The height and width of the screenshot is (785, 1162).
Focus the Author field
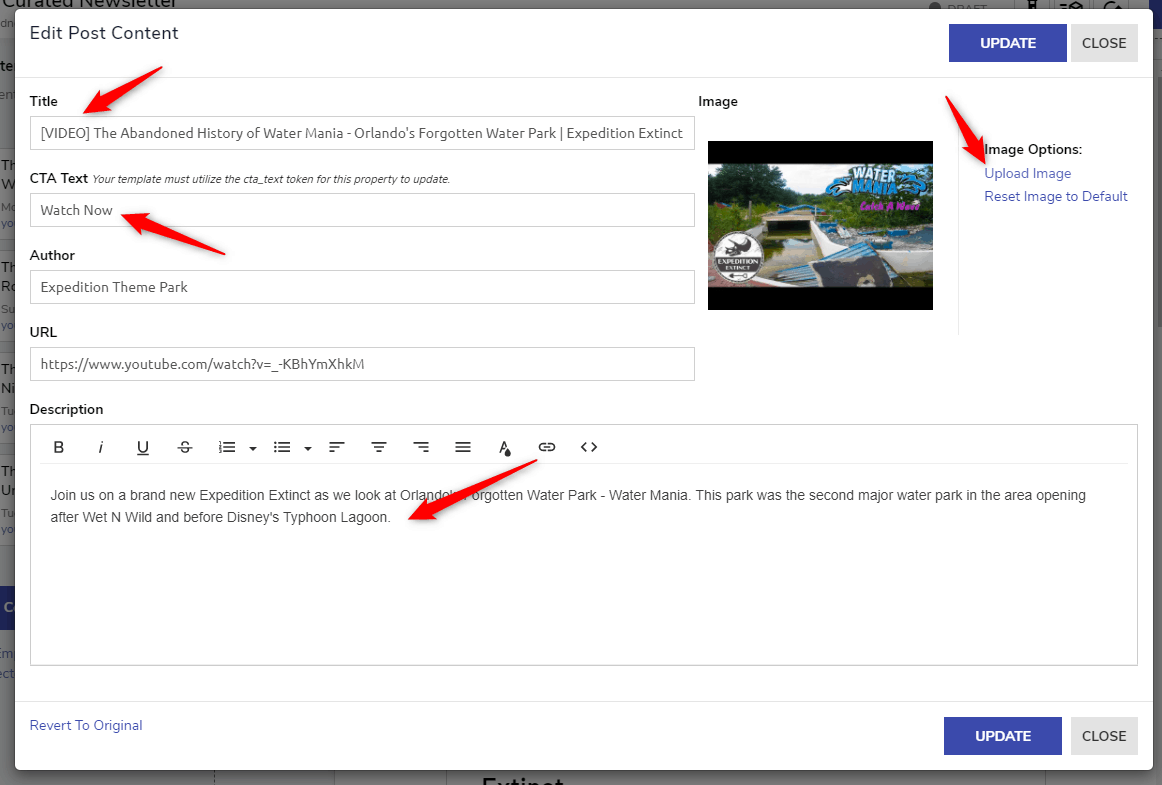click(x=362, y=287)
